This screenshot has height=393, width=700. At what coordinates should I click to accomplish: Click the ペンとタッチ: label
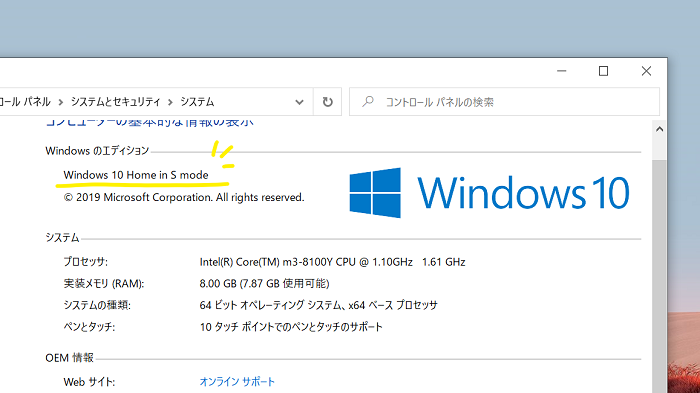(89, 327)
